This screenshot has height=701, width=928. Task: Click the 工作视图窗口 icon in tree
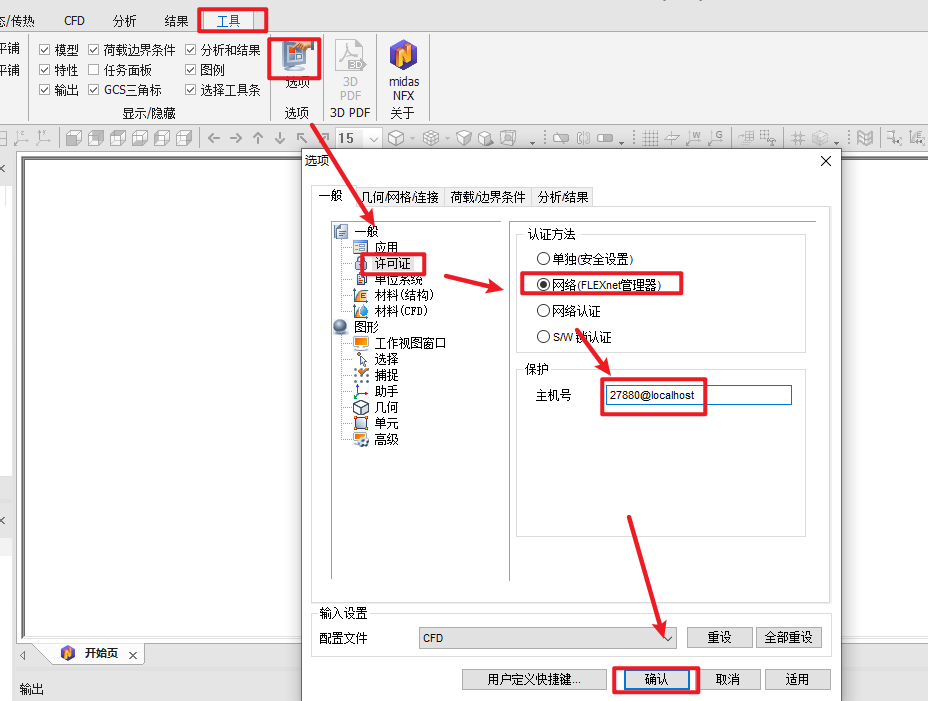point(361,343)
